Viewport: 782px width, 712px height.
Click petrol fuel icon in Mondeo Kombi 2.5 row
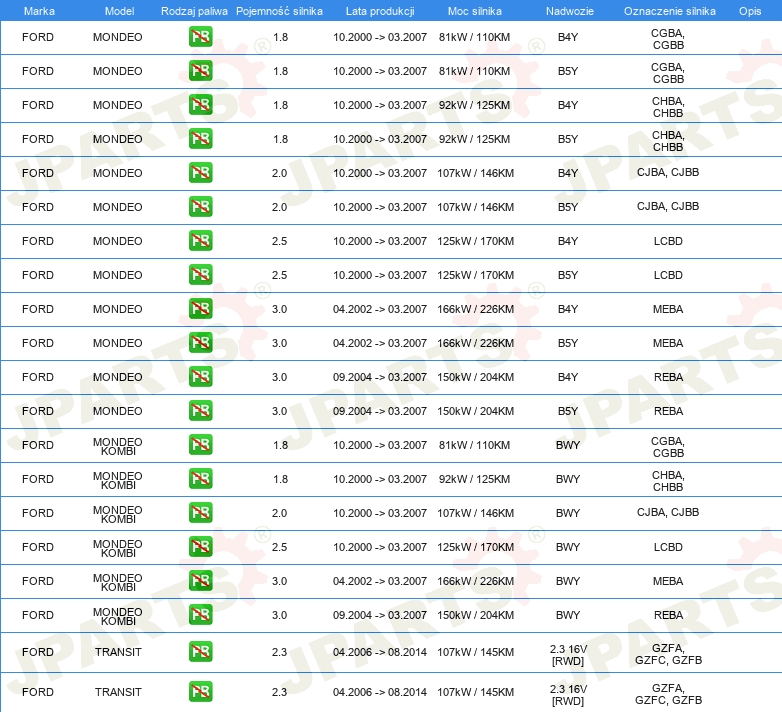(200, 546)
